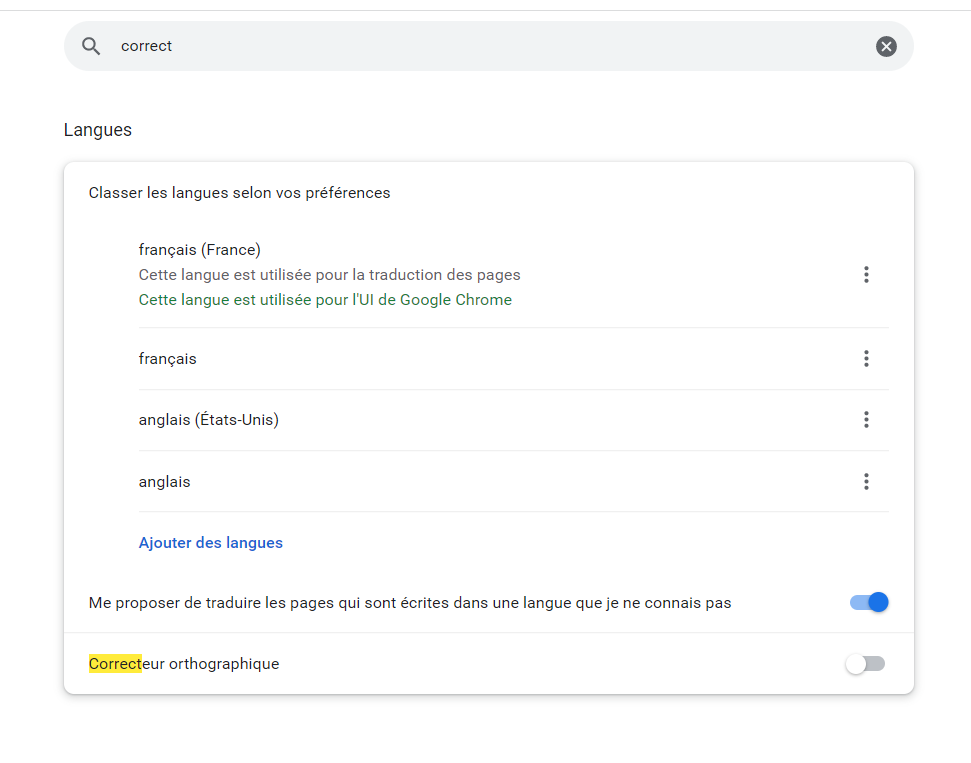Click the "Me proposer de traduire" label text

click(410, 603)
